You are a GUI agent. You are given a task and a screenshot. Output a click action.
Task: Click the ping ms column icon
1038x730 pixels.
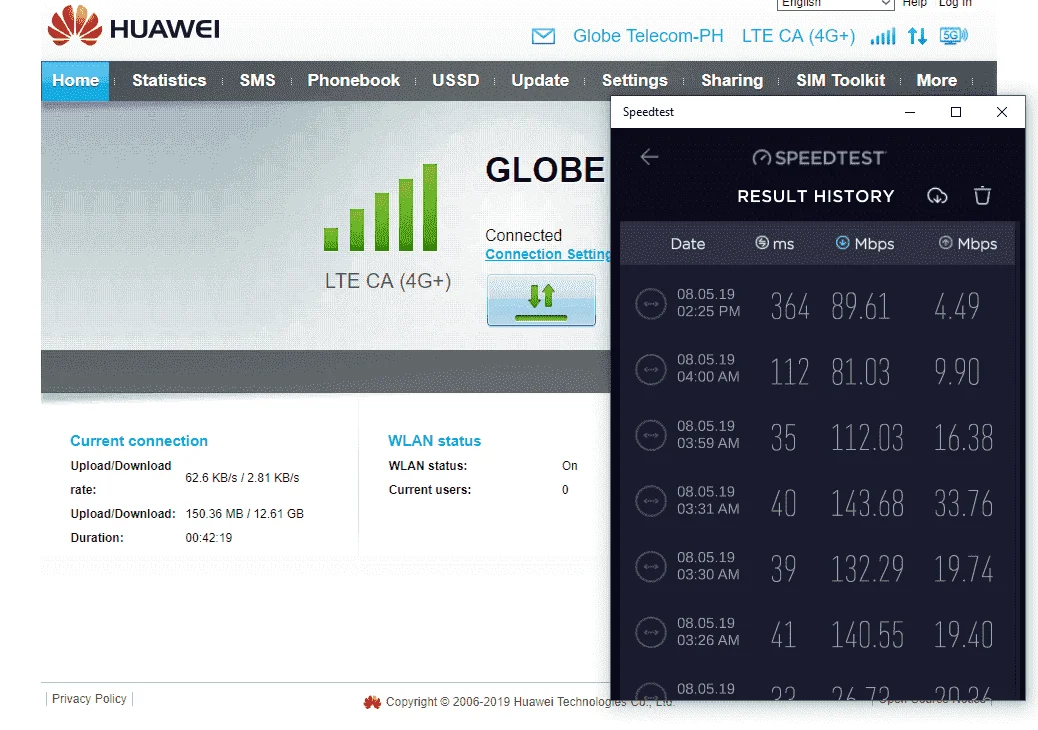762,243
